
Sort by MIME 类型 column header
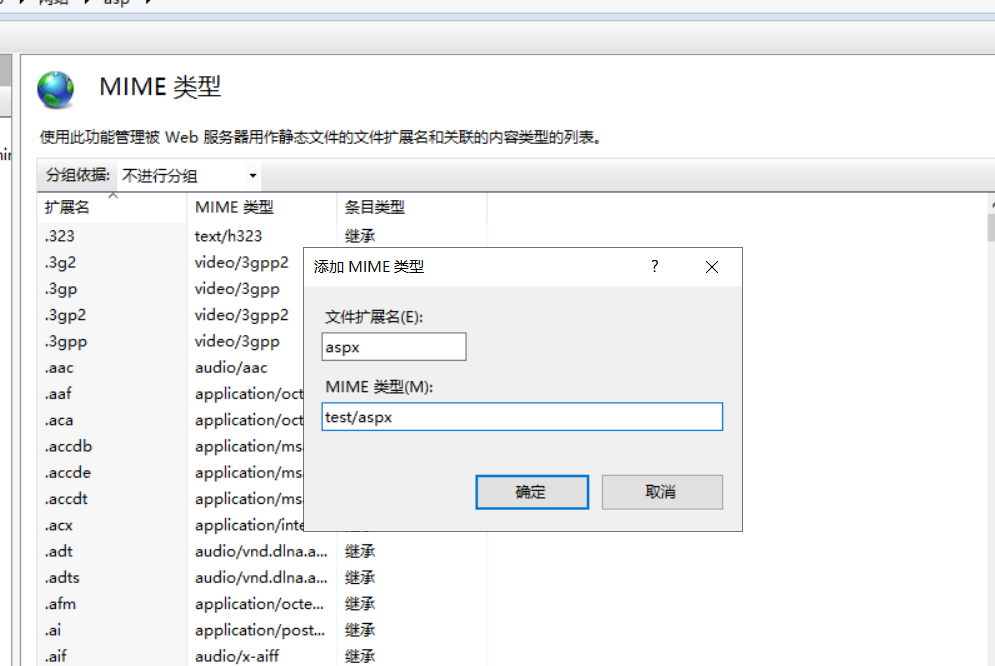[234, 207]
